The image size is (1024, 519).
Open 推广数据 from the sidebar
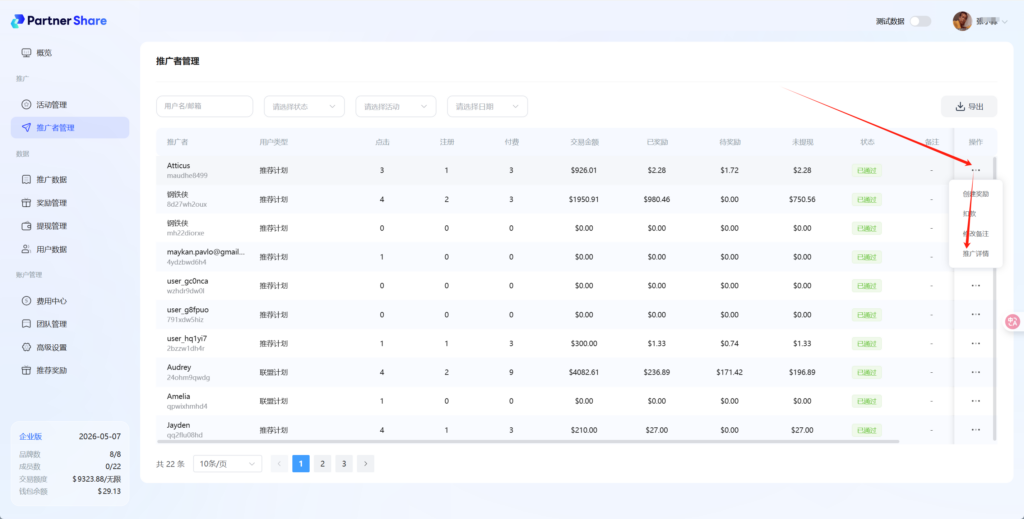pos(26,180)
